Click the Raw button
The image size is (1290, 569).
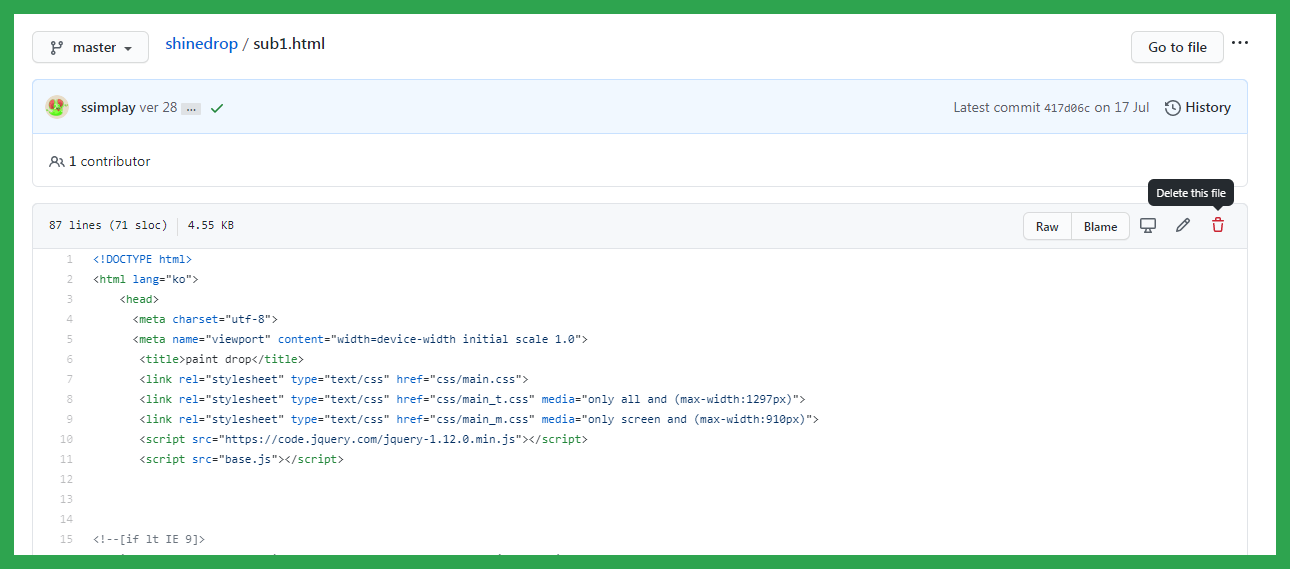[1047, 226]
